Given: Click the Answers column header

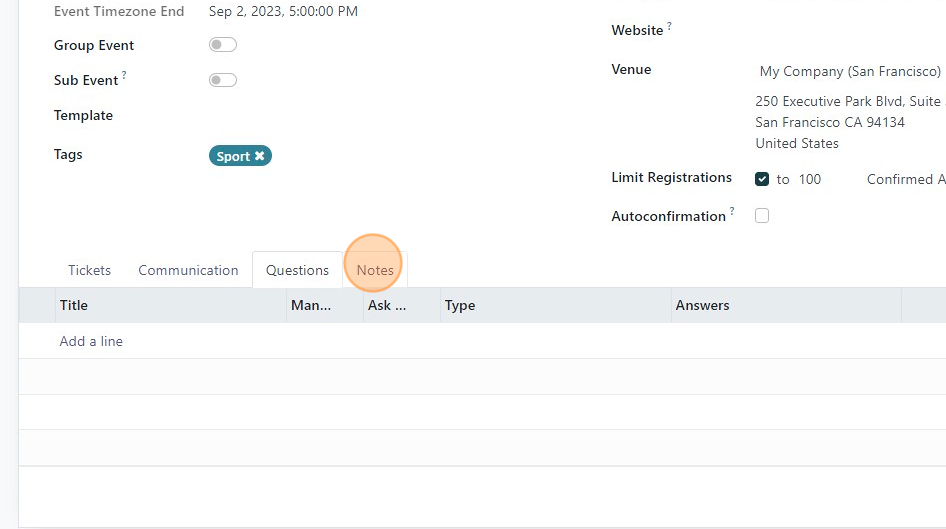Looking at the screenshot, I should (786, 305).
